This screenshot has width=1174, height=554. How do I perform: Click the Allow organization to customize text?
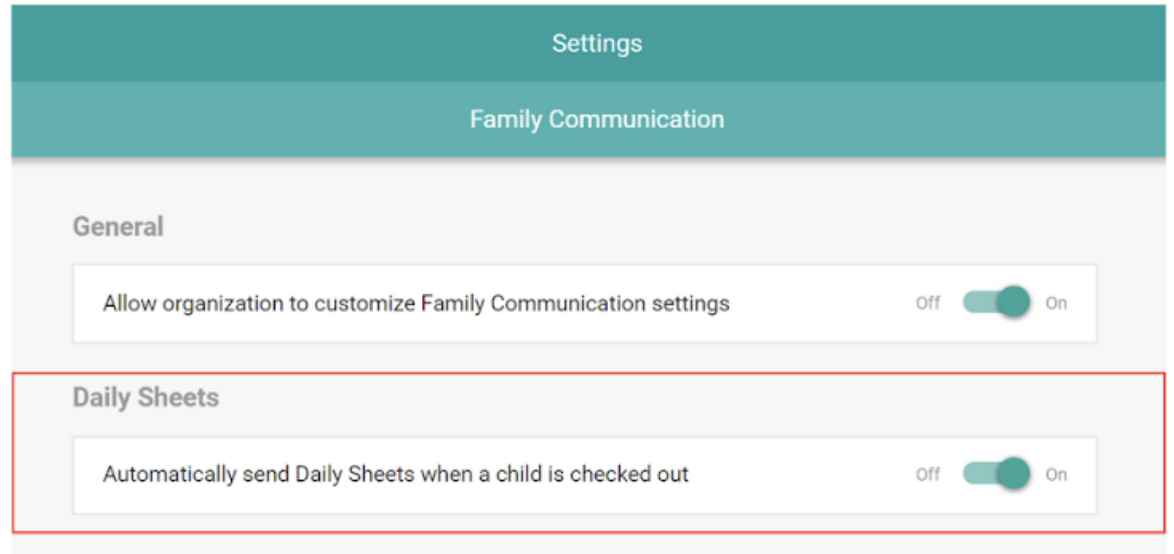coord(416,303)
